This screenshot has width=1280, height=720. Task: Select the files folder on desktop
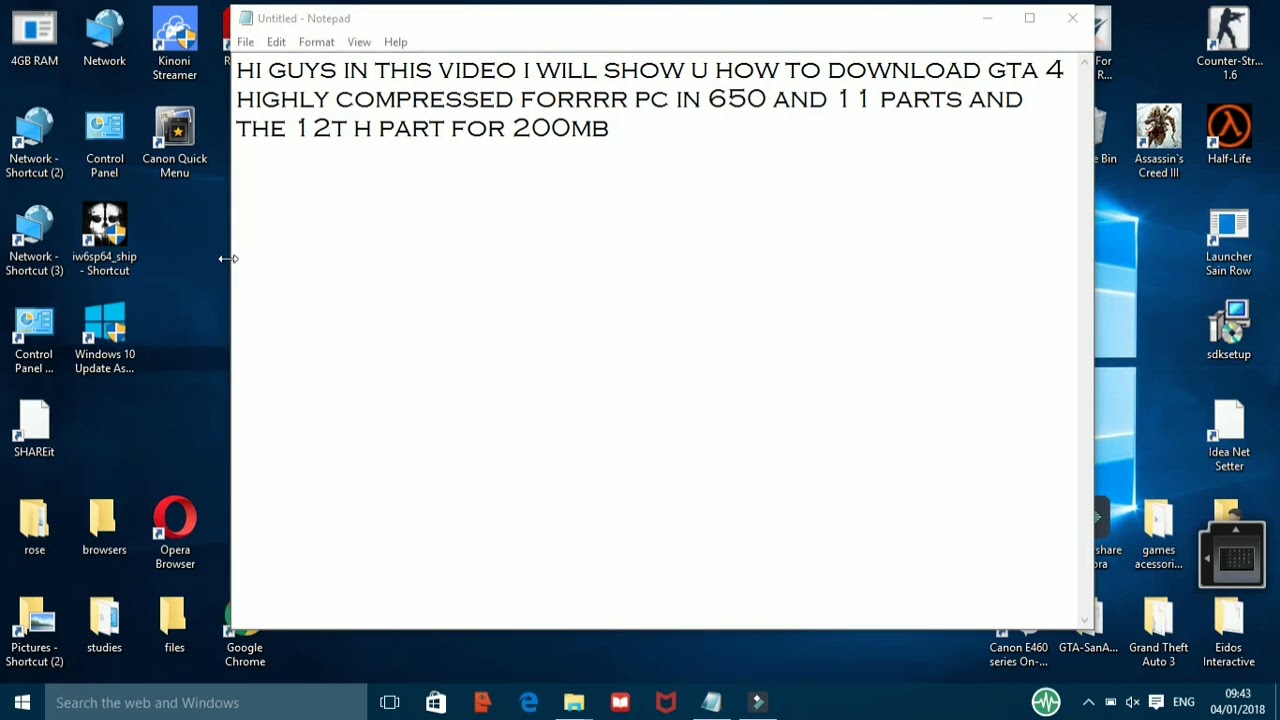pos(175,626)
